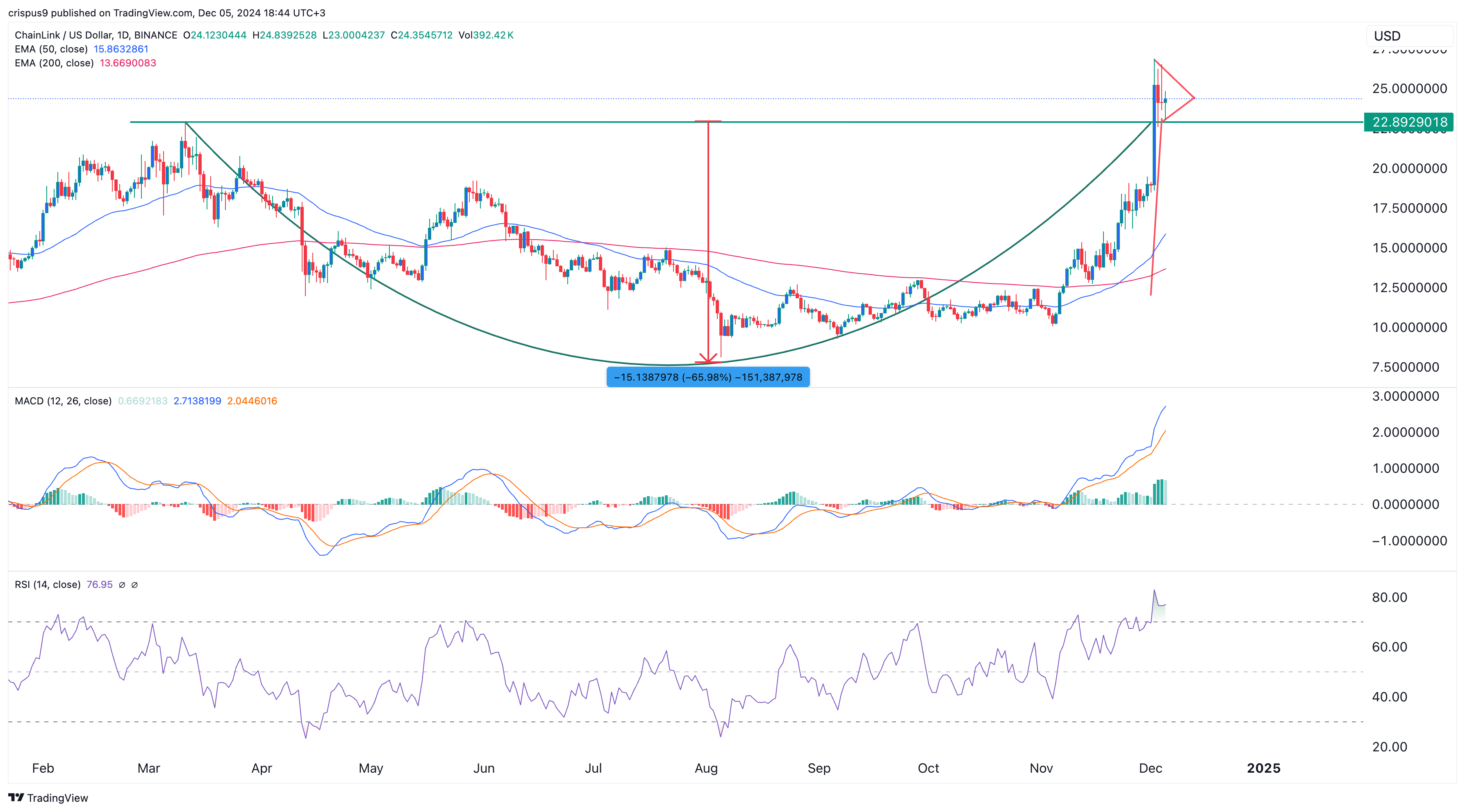Click the Apr label on time axis
Image resolution: width=1465 pixels, height=812 pixels.
pyautogui.click(x=262, y=769)
